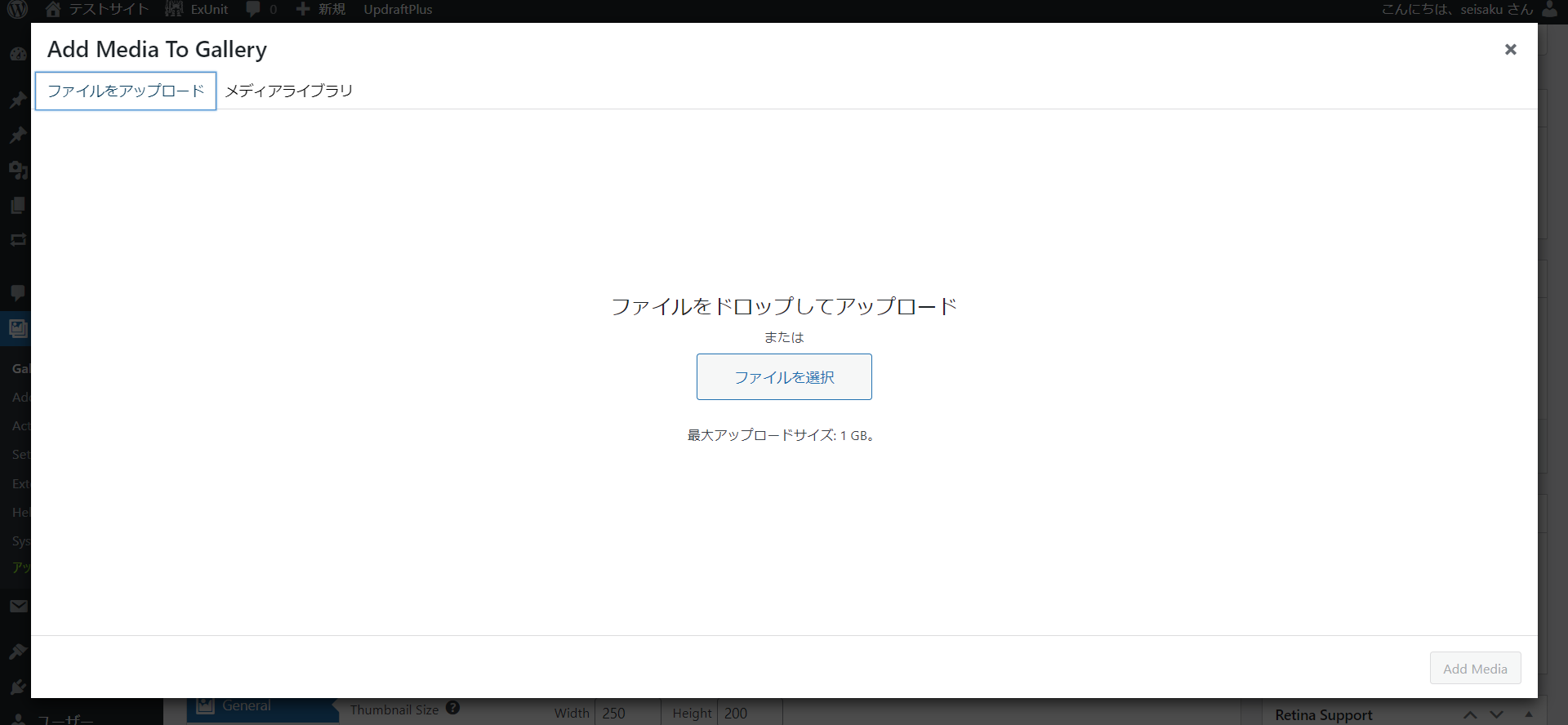Collapse Retina Support panel with triangle toggle
Image resolution: width=1568 pixels, height=725 pixels.
(x=1529, y=714)
